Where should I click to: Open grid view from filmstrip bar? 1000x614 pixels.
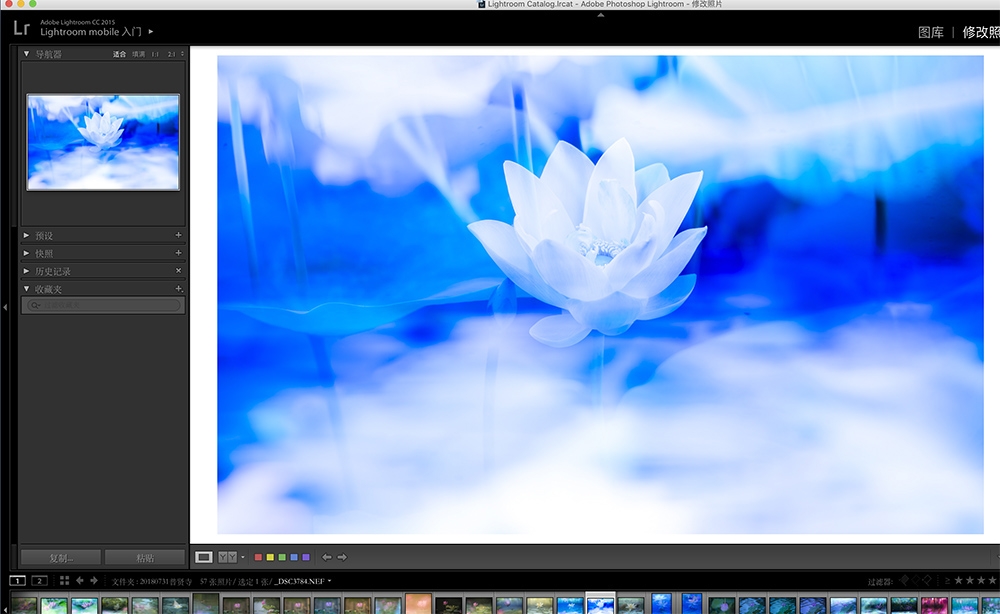point(64,581)
